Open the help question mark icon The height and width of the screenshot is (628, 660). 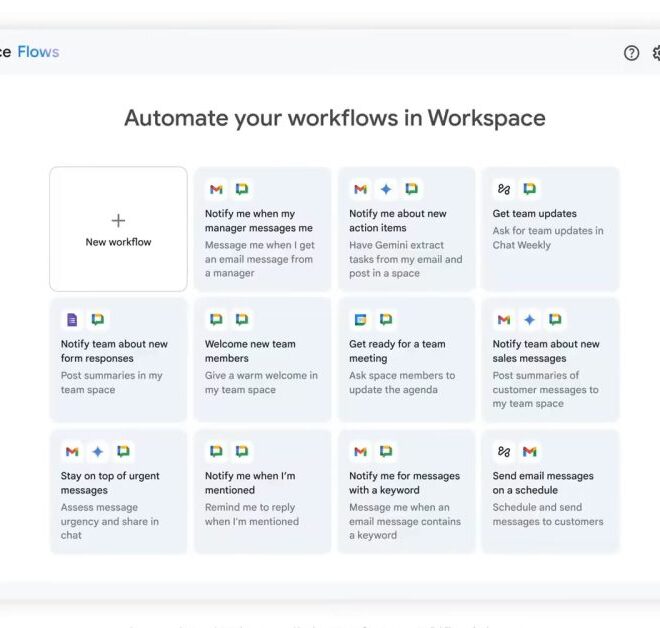point(631,53)
